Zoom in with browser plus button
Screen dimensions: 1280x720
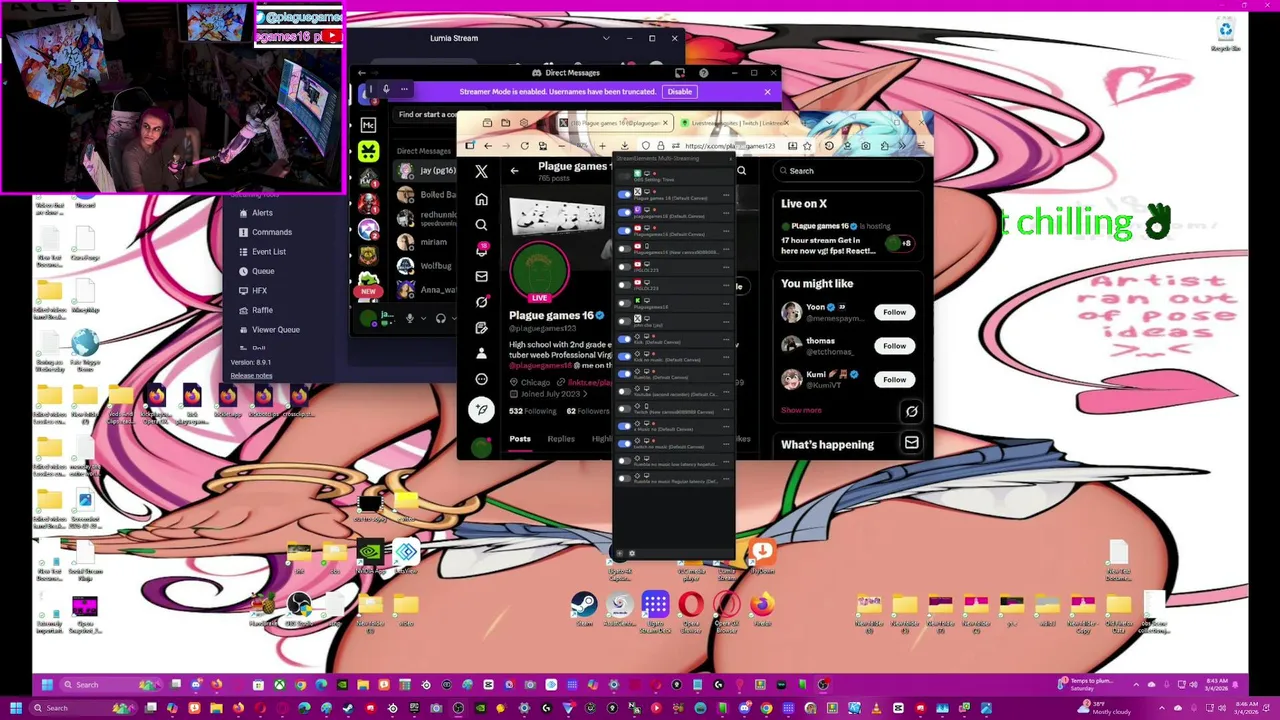602,146
